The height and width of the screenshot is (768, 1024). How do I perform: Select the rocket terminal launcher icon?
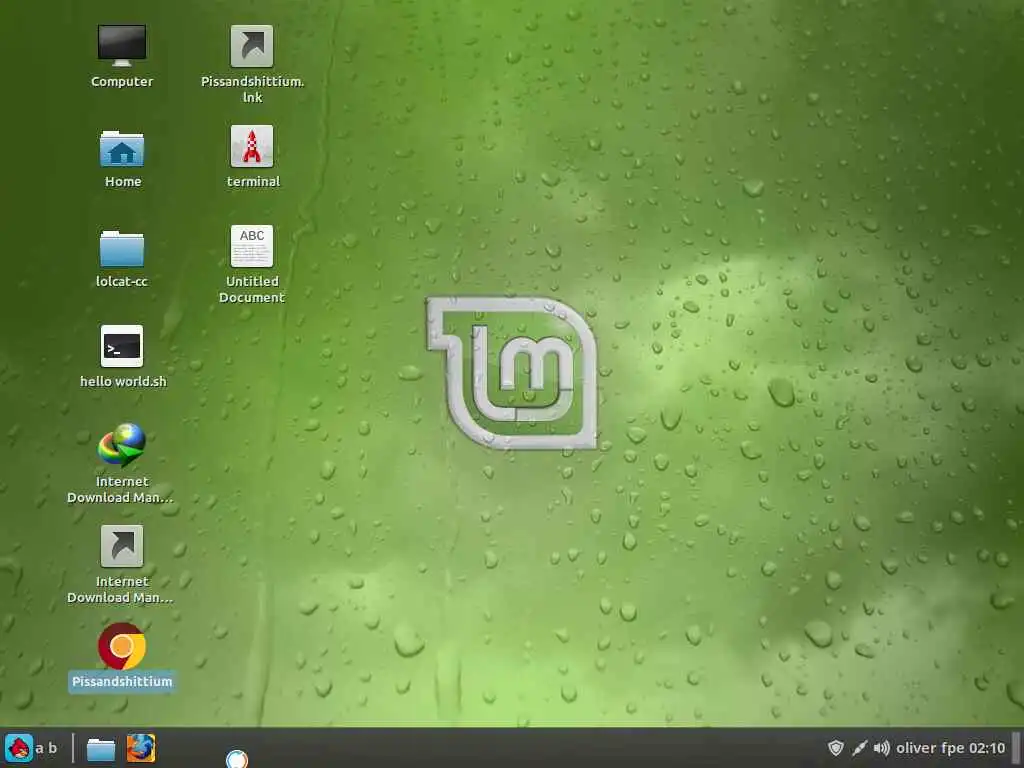251,146
